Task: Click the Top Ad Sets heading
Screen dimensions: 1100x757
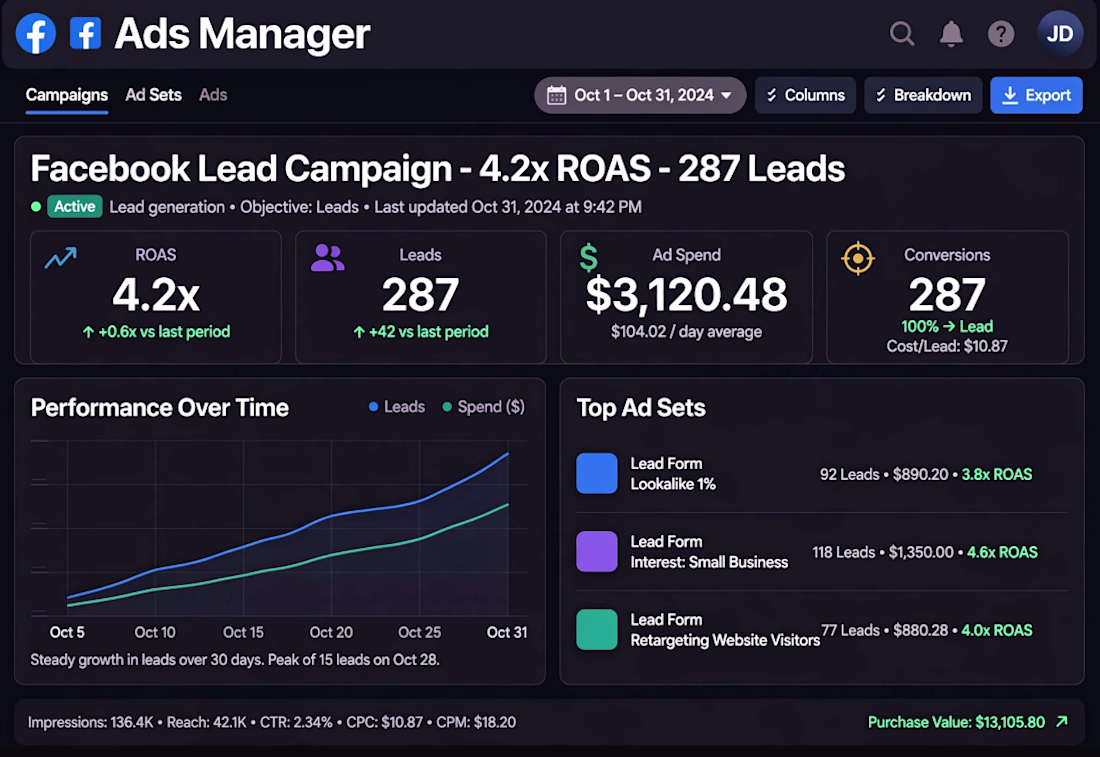Action: (x=640, y=408)
